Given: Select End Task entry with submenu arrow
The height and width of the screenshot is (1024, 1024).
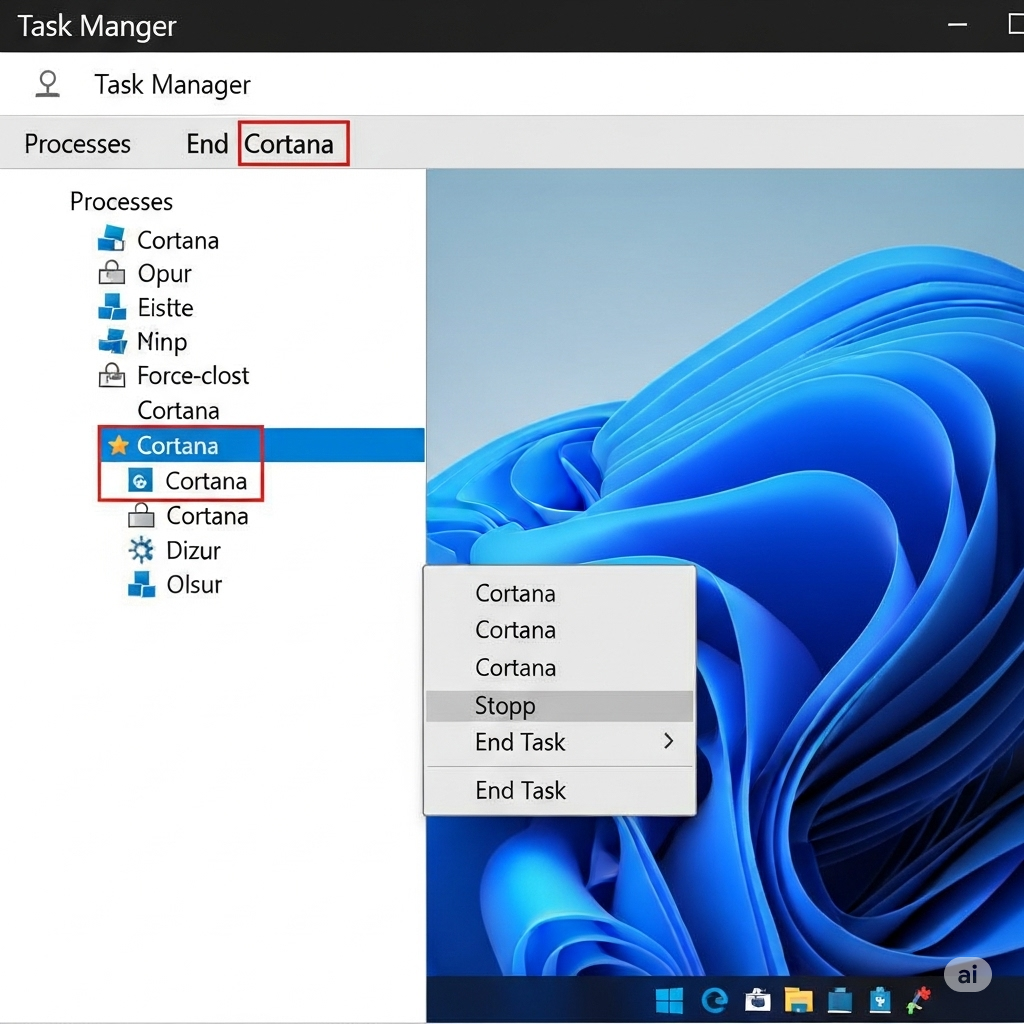Looking at the screenshot, I should pos(559,742).
